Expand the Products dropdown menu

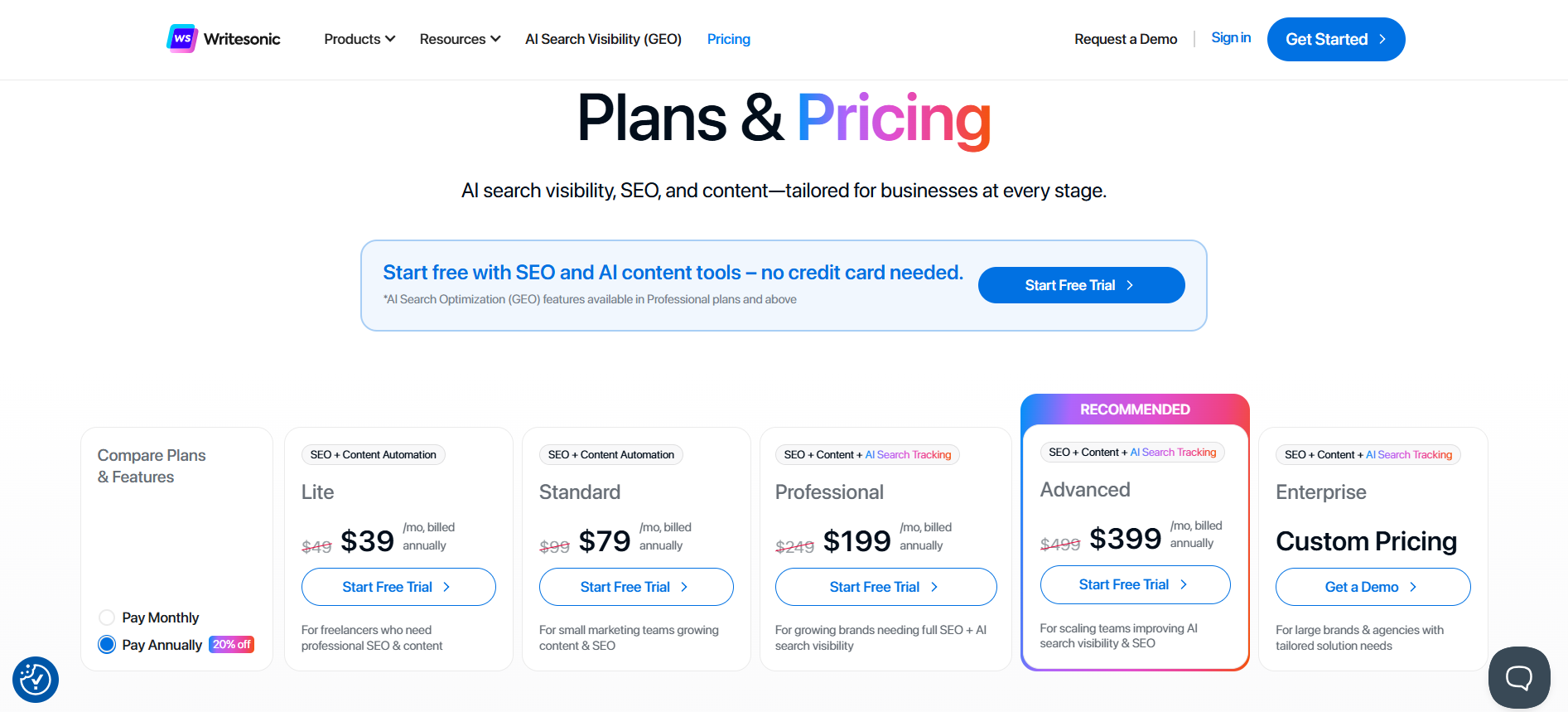tap(359, 39)
